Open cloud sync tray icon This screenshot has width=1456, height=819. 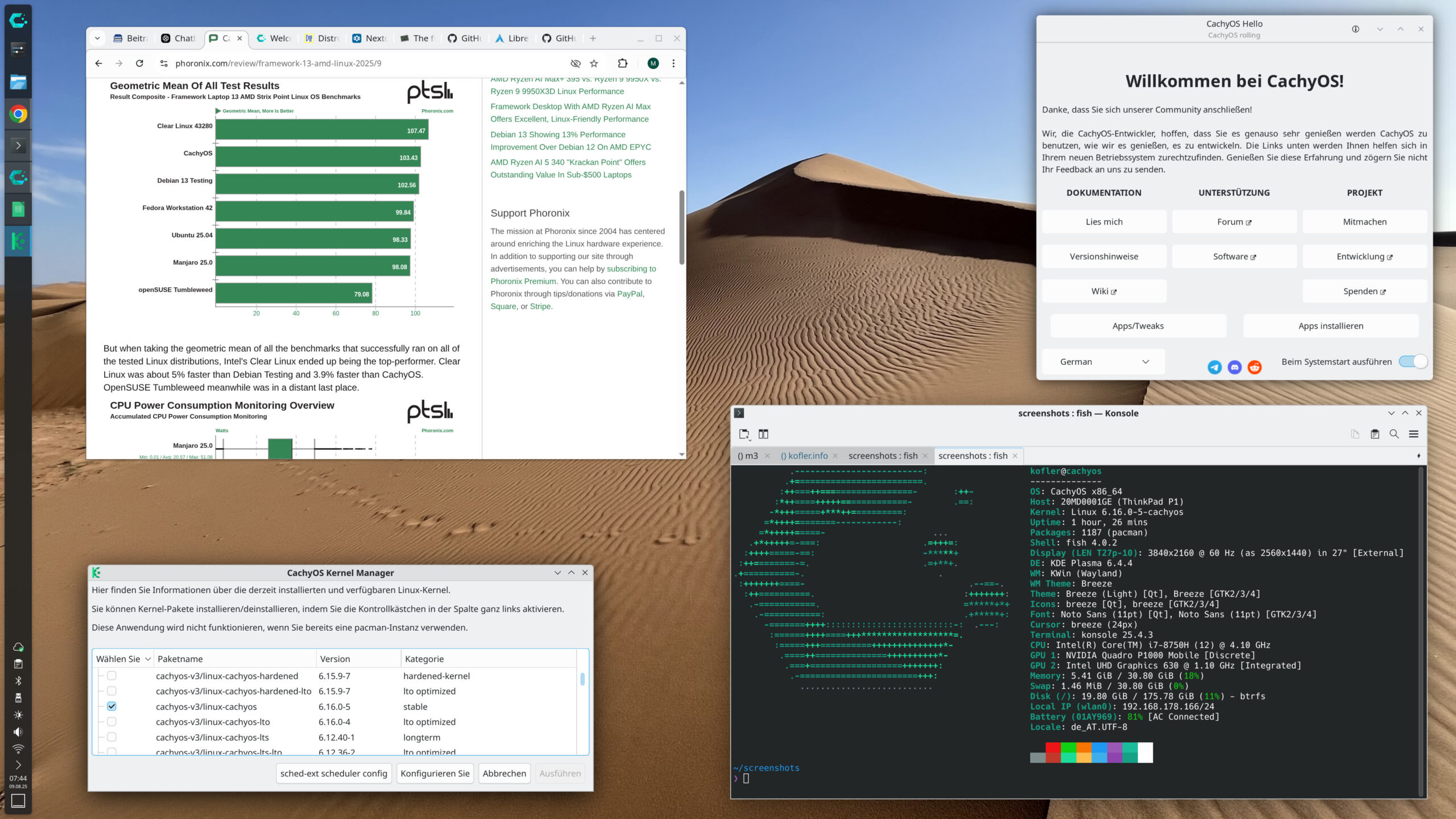coord(18,647)
